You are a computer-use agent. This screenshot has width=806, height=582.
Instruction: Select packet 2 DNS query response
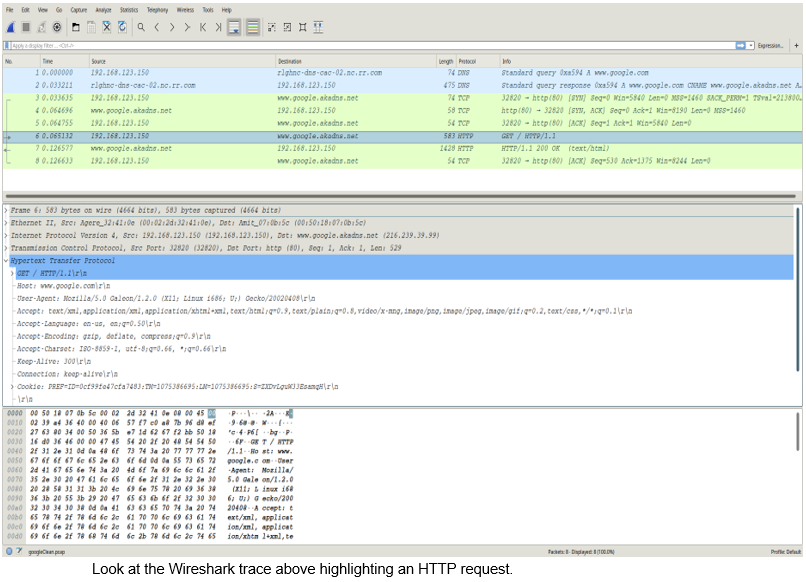(402, 85)
